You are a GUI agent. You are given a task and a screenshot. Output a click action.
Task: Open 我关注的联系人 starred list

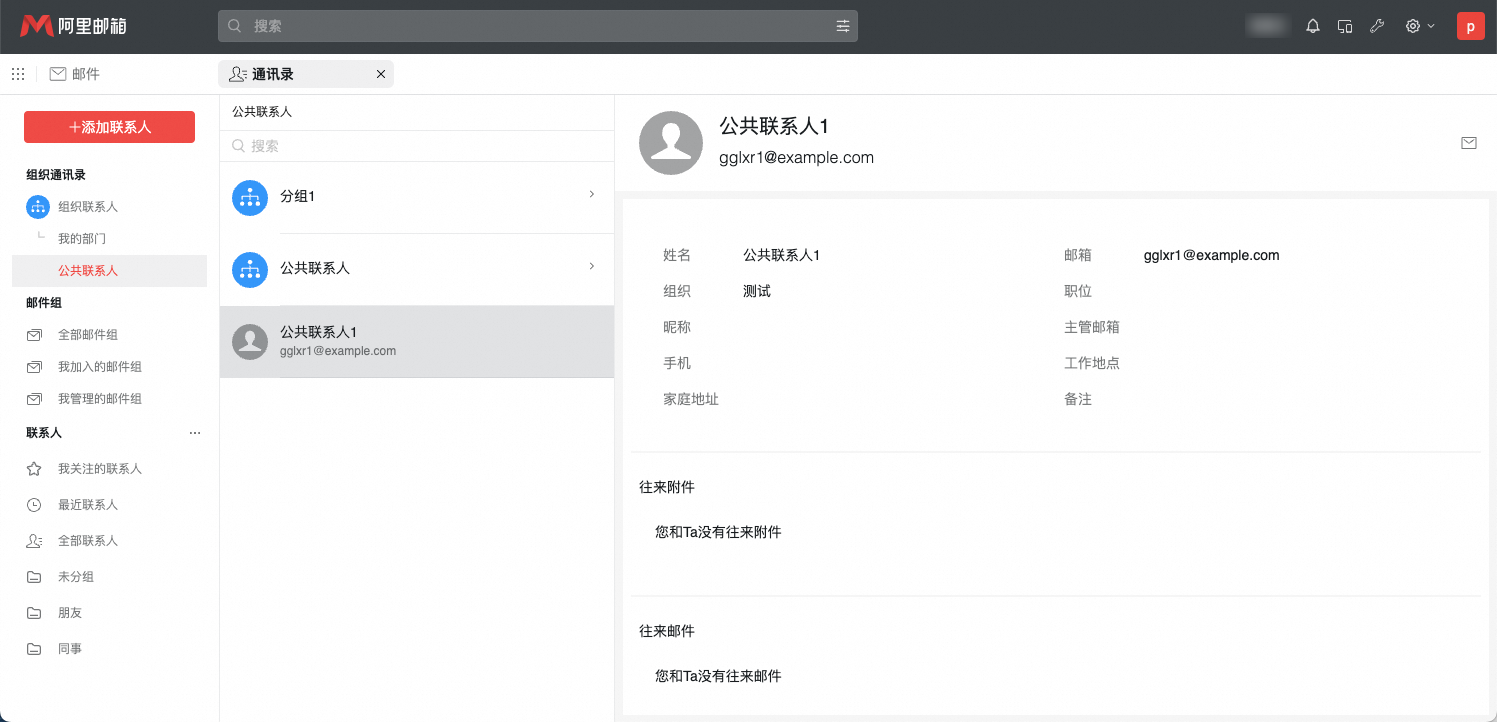99,469
